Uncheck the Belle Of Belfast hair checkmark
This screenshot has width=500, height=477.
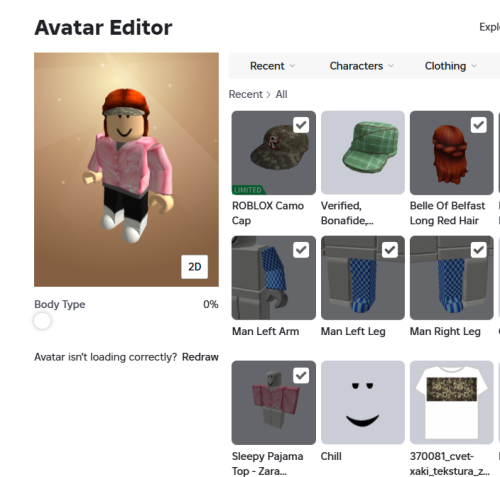point(479,125)
